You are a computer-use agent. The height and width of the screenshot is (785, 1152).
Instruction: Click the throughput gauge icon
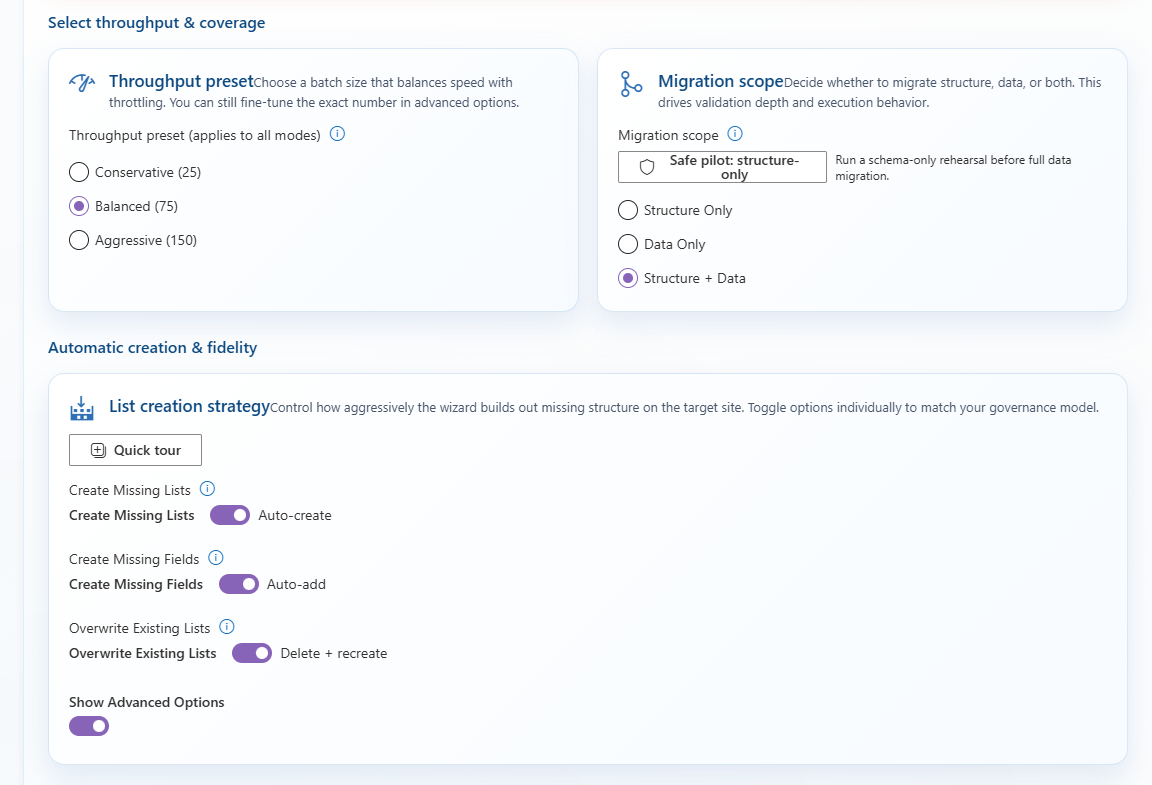tap(81, 84)
